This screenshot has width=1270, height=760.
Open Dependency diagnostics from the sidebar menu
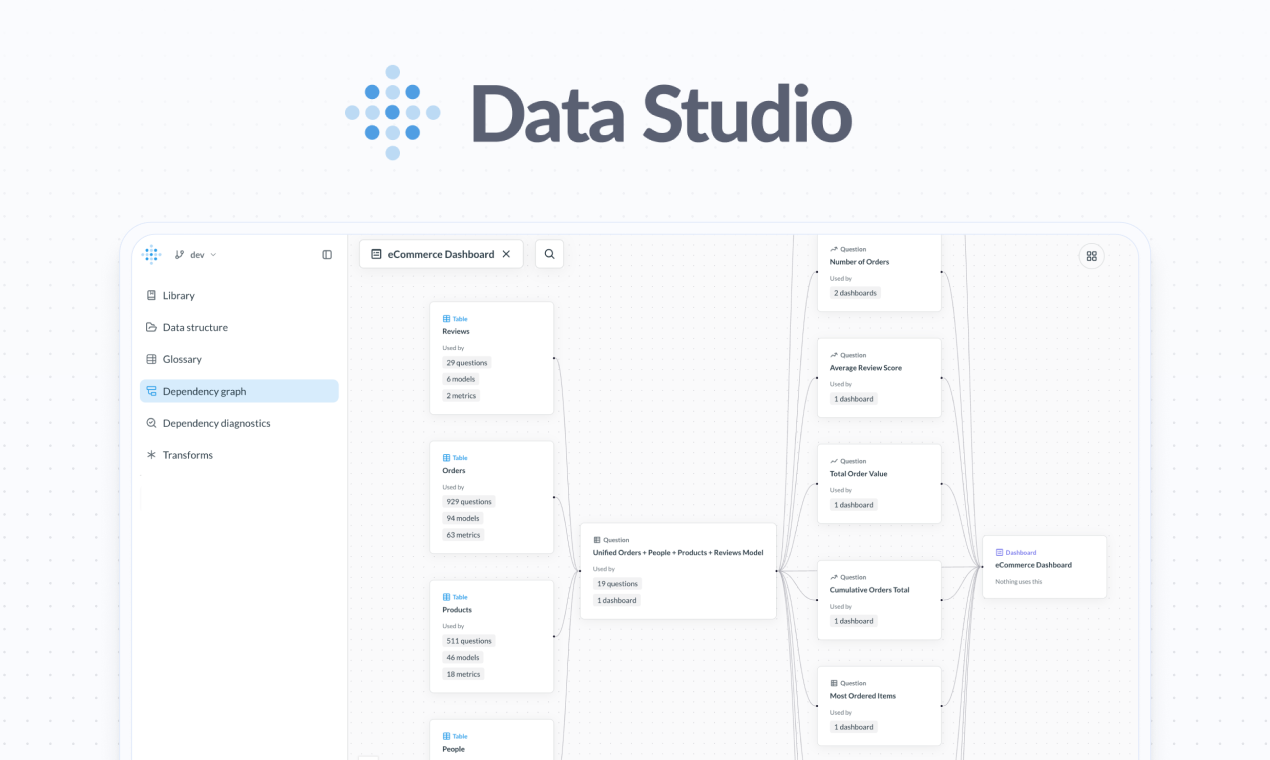[x=215, y=423]
